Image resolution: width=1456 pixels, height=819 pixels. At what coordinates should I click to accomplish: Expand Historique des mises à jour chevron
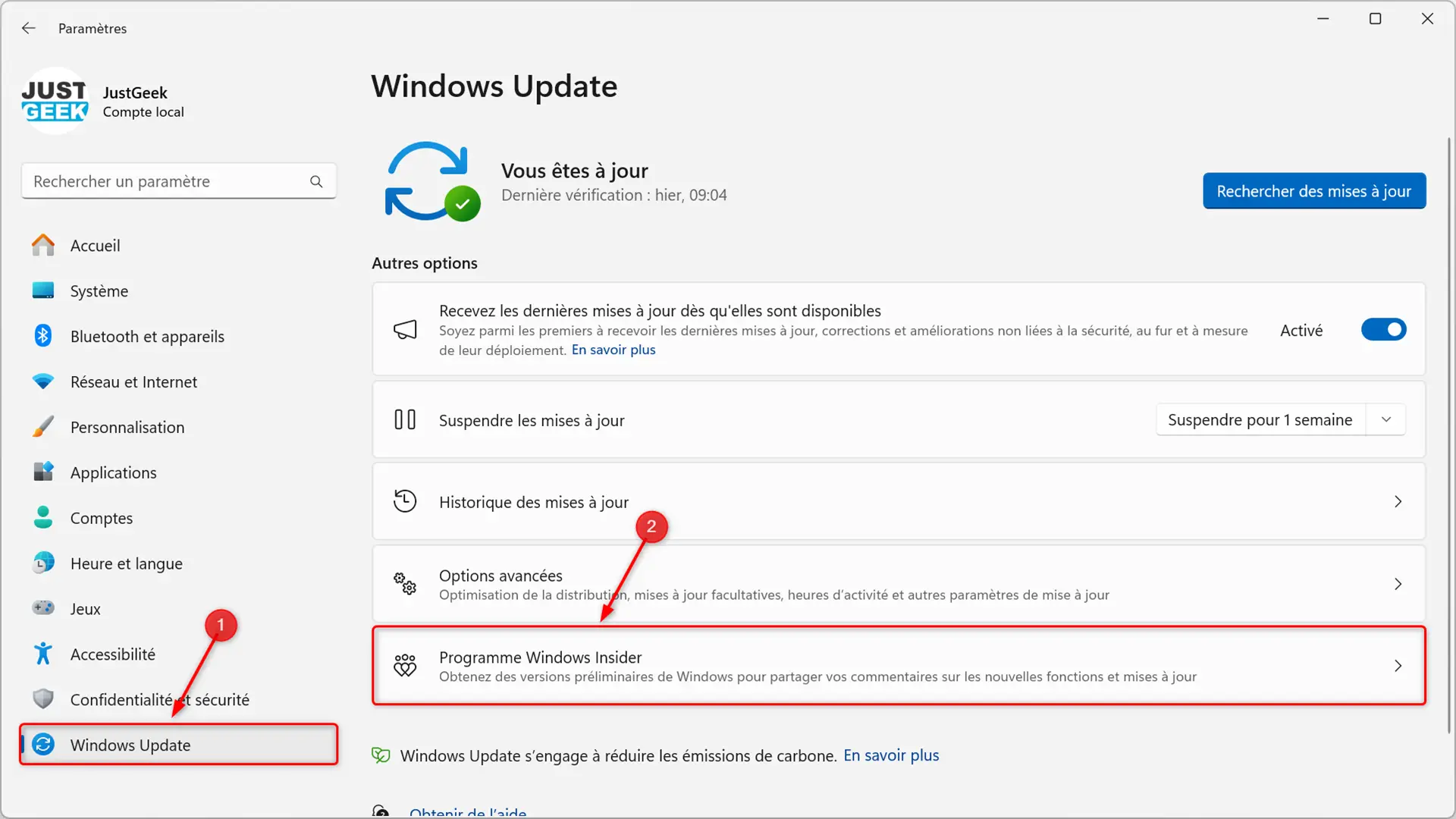[x=1398, y=501]
